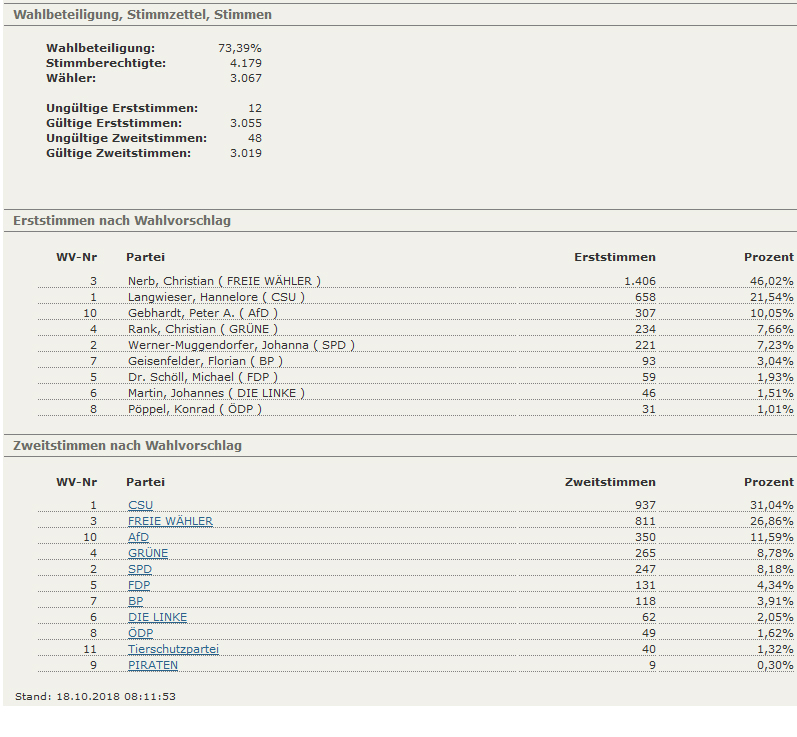
Task: Click the Erststimmen count 1.406
Action: coord(640,281)
